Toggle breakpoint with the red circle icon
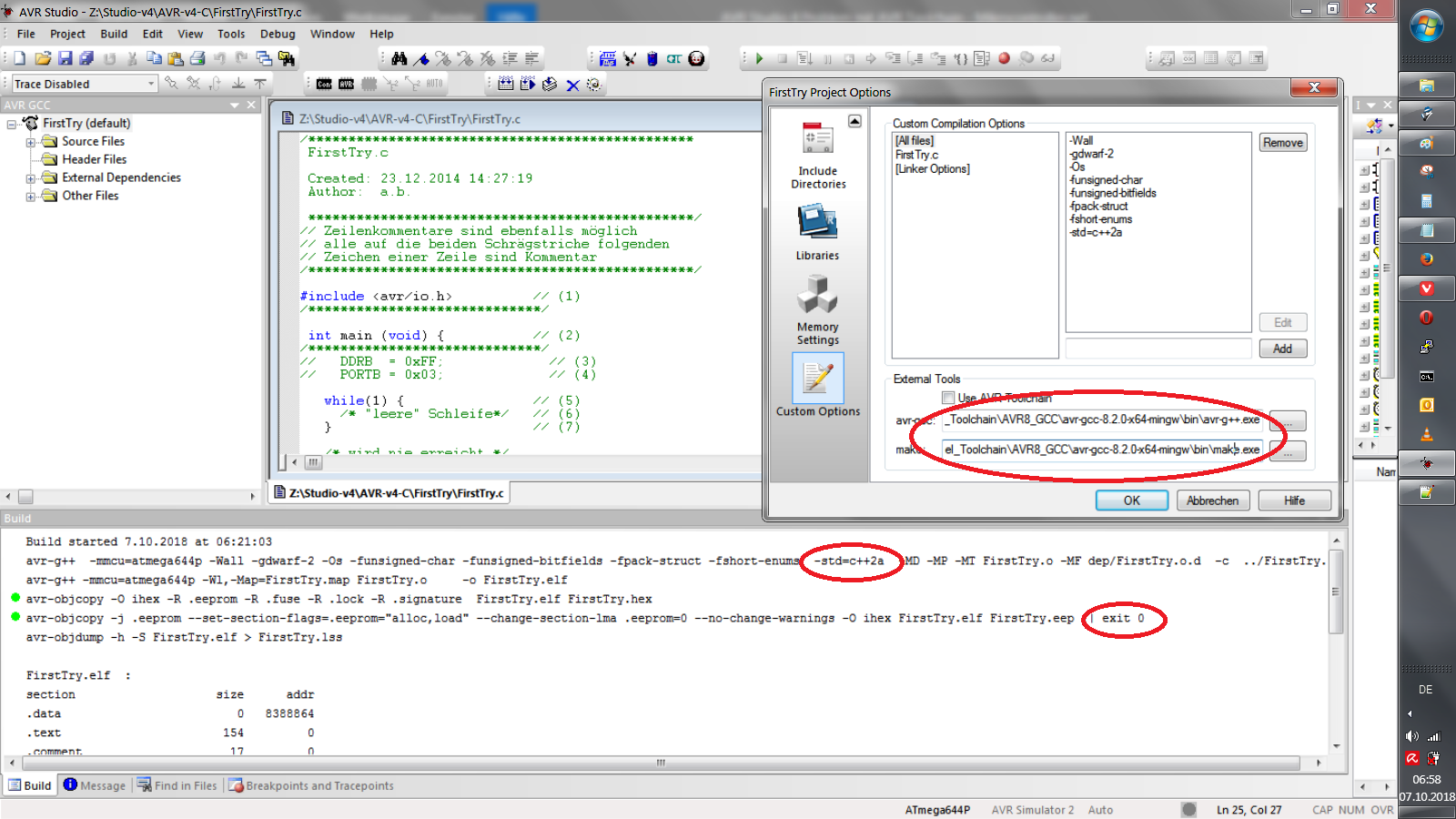The height and width of the screenshot is (819, 1456). coord(1005,58)
